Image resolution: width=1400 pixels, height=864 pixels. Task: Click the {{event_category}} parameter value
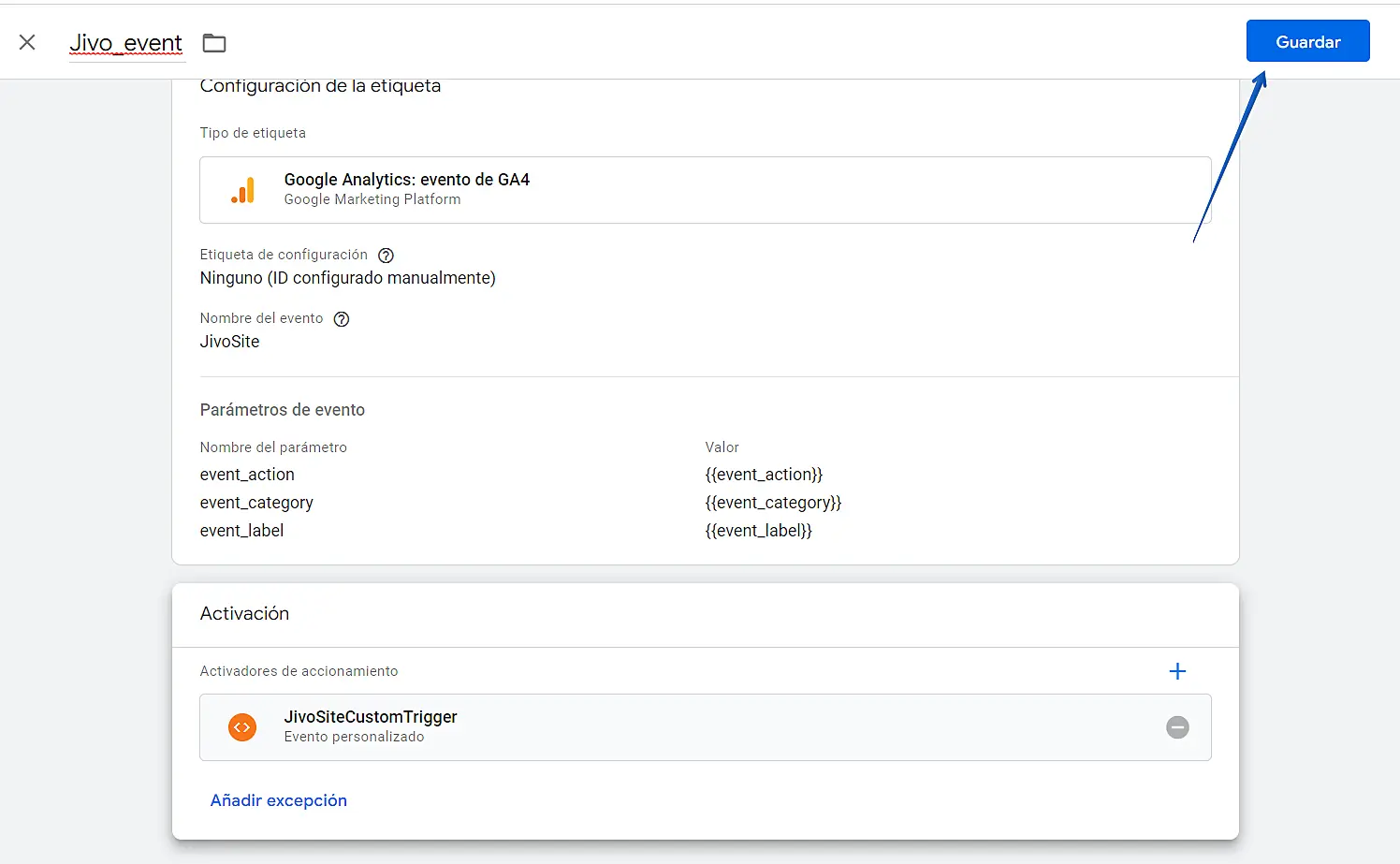773,503
